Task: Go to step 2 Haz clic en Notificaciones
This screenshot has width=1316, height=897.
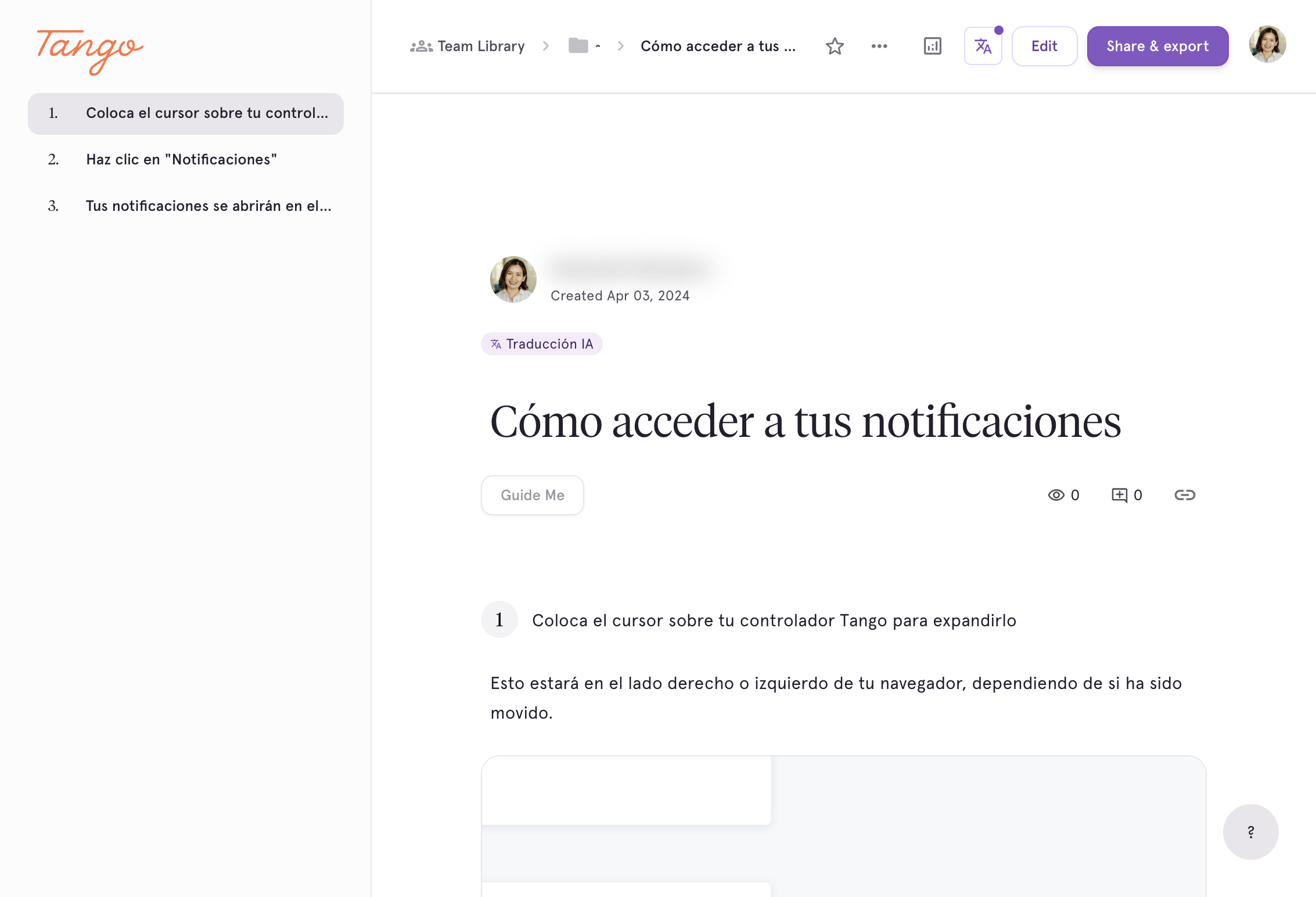Action: pos(186,160)
